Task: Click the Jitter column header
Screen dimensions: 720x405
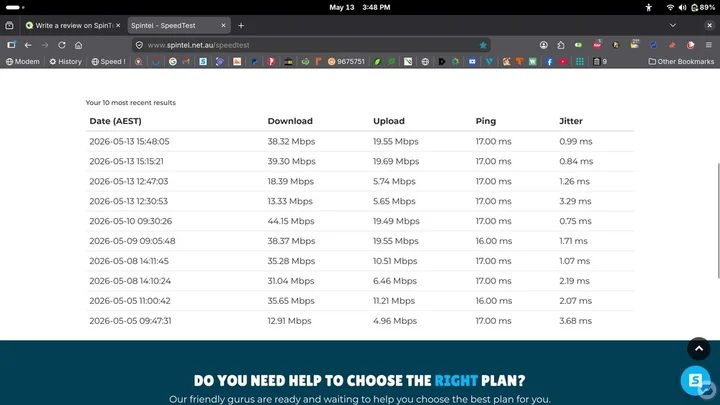Action: (571, 121)
